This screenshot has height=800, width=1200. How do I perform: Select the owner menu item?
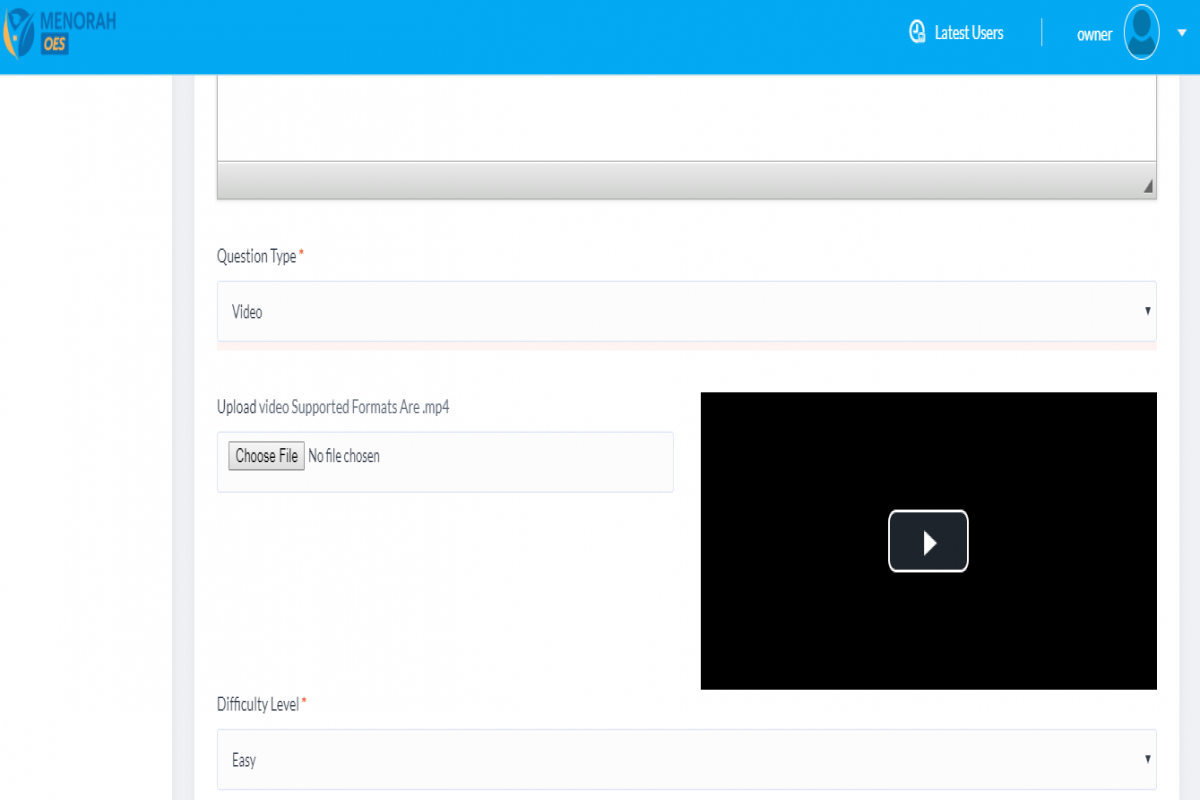pyautogui.click(x=1094, y=34)
